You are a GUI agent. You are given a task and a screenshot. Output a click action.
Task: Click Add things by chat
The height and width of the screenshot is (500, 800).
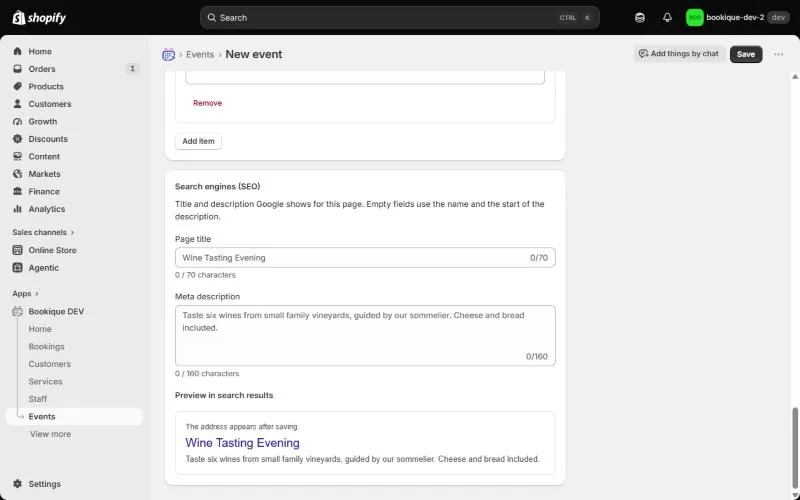pyautogui.click(x=679, y=54)
